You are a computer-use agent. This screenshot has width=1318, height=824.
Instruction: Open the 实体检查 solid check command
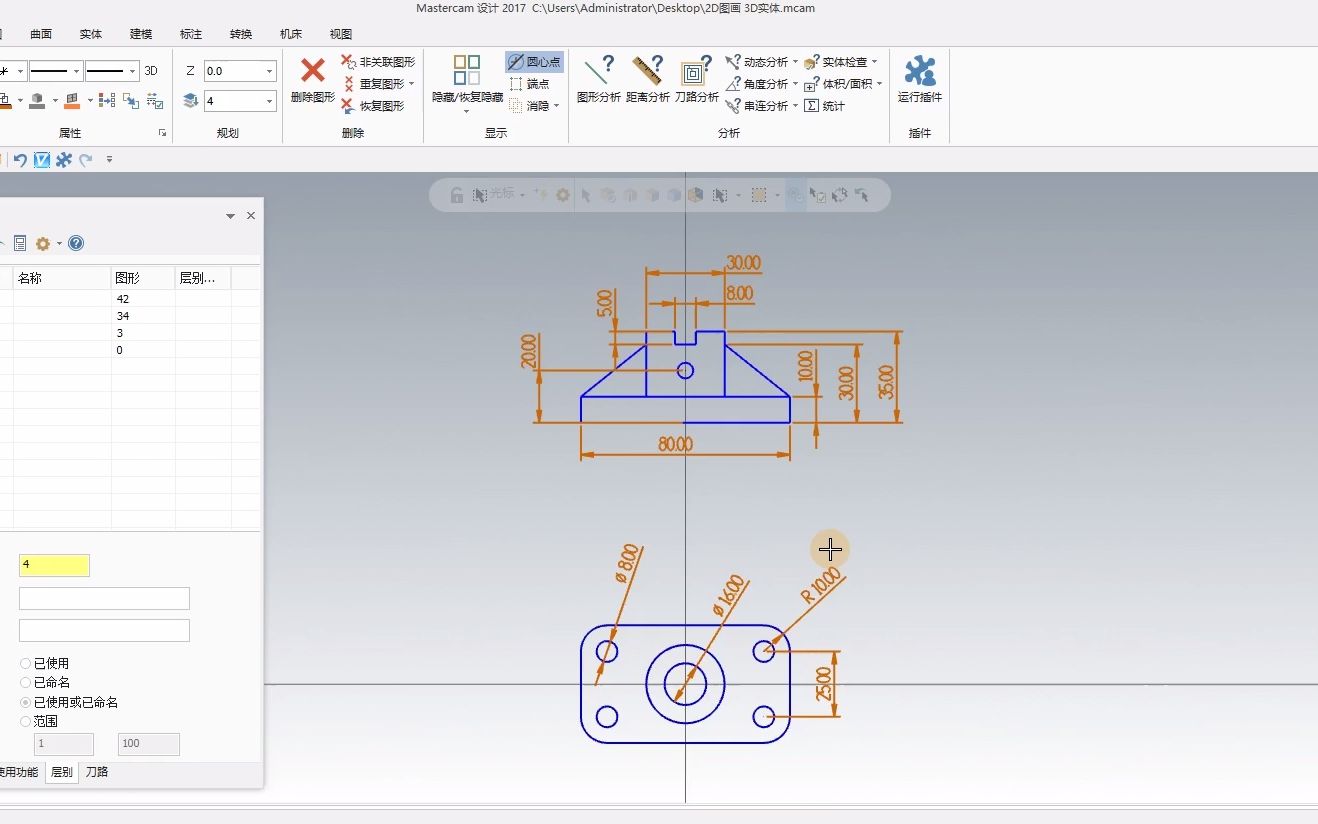840,61
